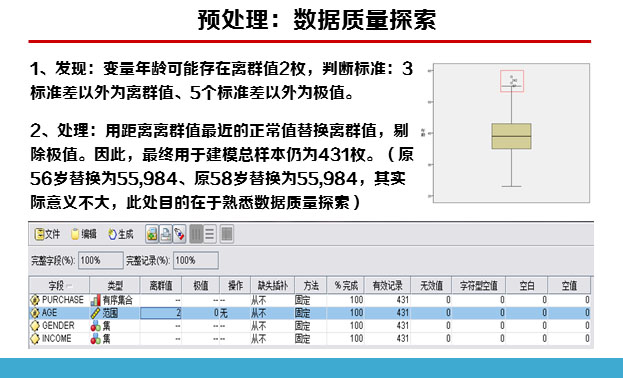Click the % 完成 column header
Image resolution: width=623 pixels, height=378 pixels.
point(346,285)
